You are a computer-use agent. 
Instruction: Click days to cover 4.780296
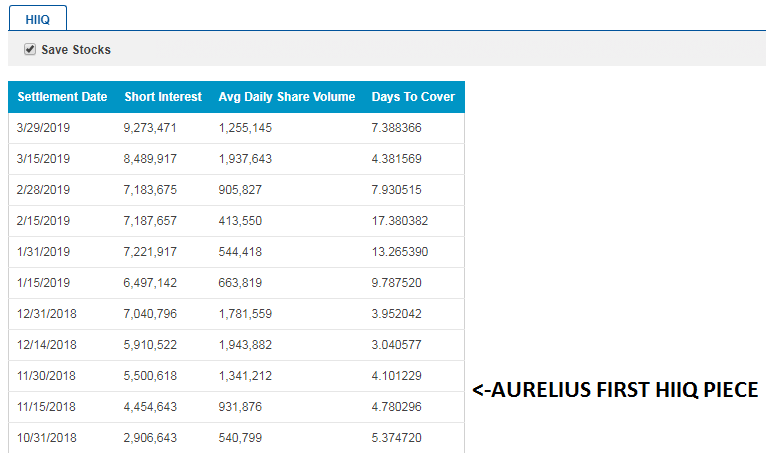click(396, 407)
